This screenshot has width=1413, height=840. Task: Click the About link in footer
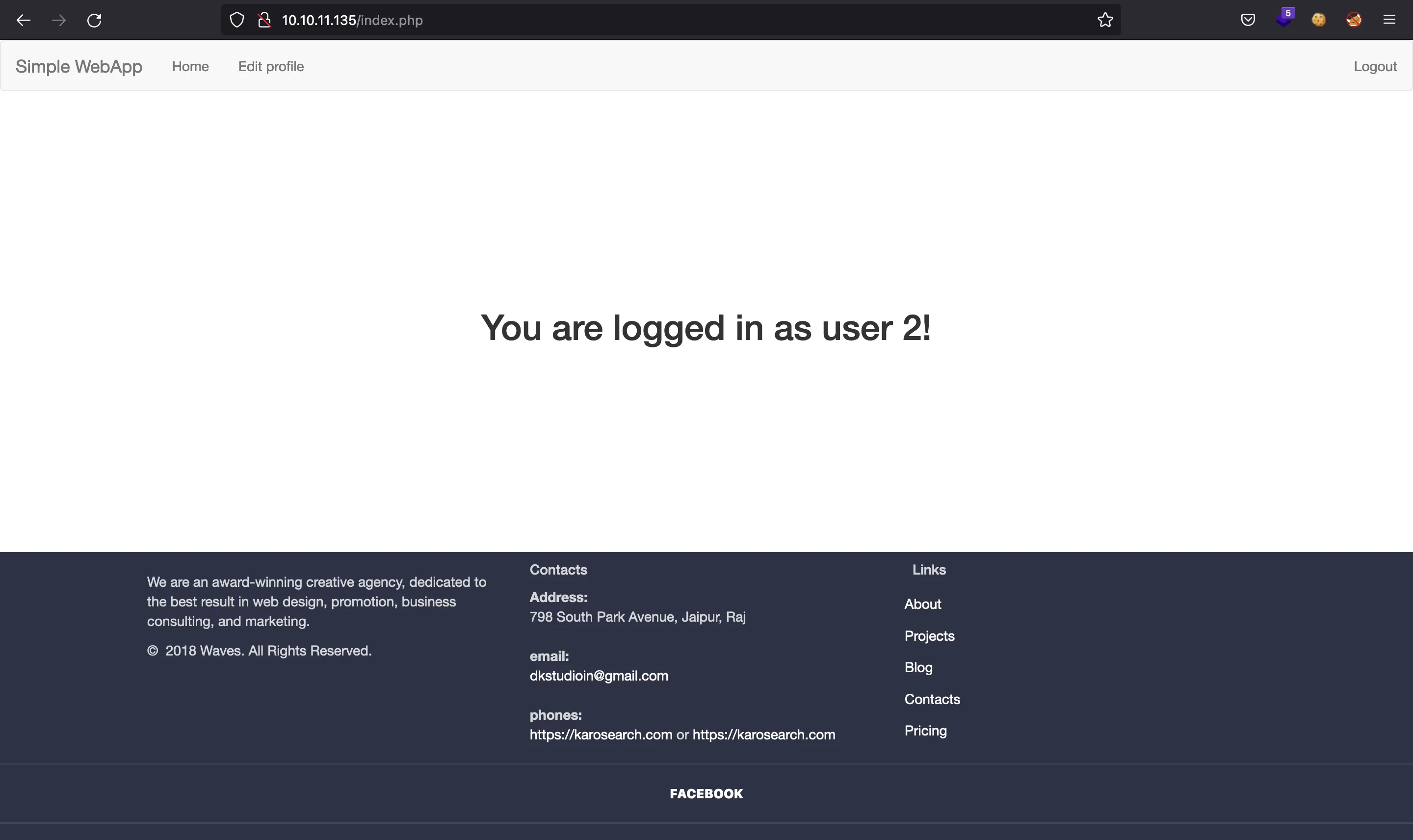tap(922, 603)
